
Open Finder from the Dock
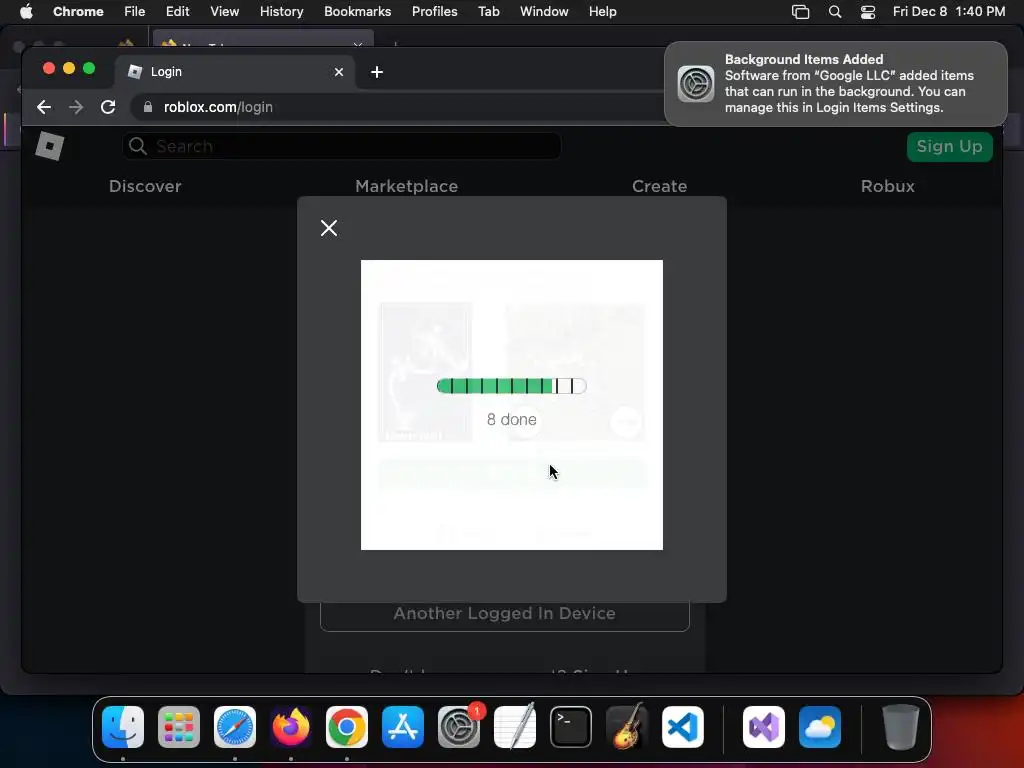coord(123,727)
